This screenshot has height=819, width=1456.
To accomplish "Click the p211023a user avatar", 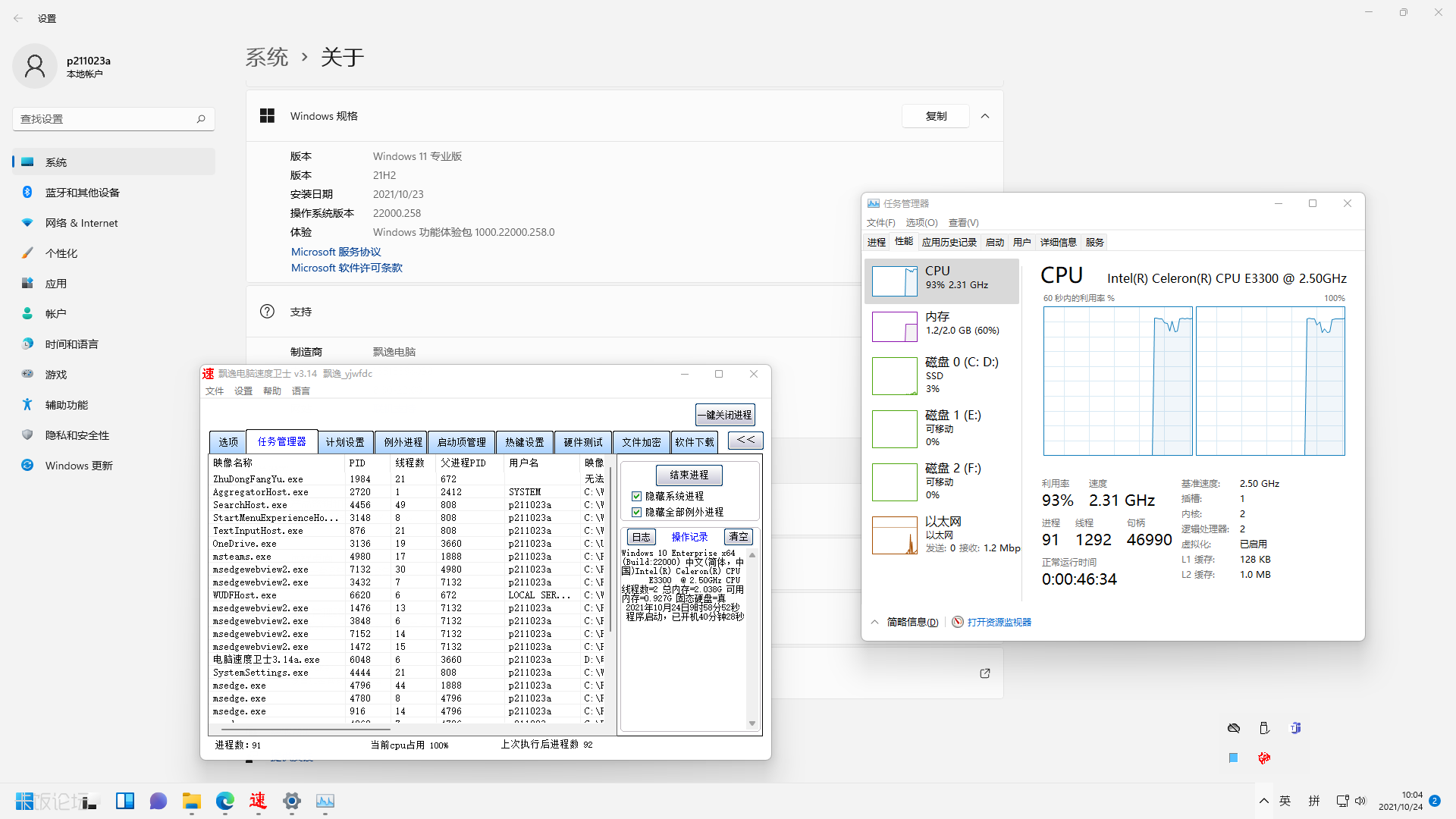I will 34,66.
